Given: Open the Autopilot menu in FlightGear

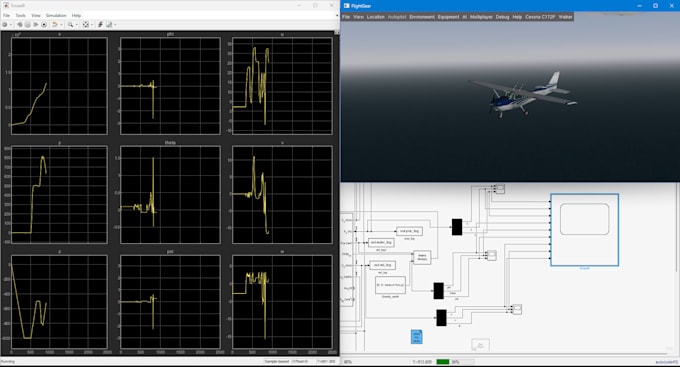Looking at the screenshot, I should (x=397, y=17).
